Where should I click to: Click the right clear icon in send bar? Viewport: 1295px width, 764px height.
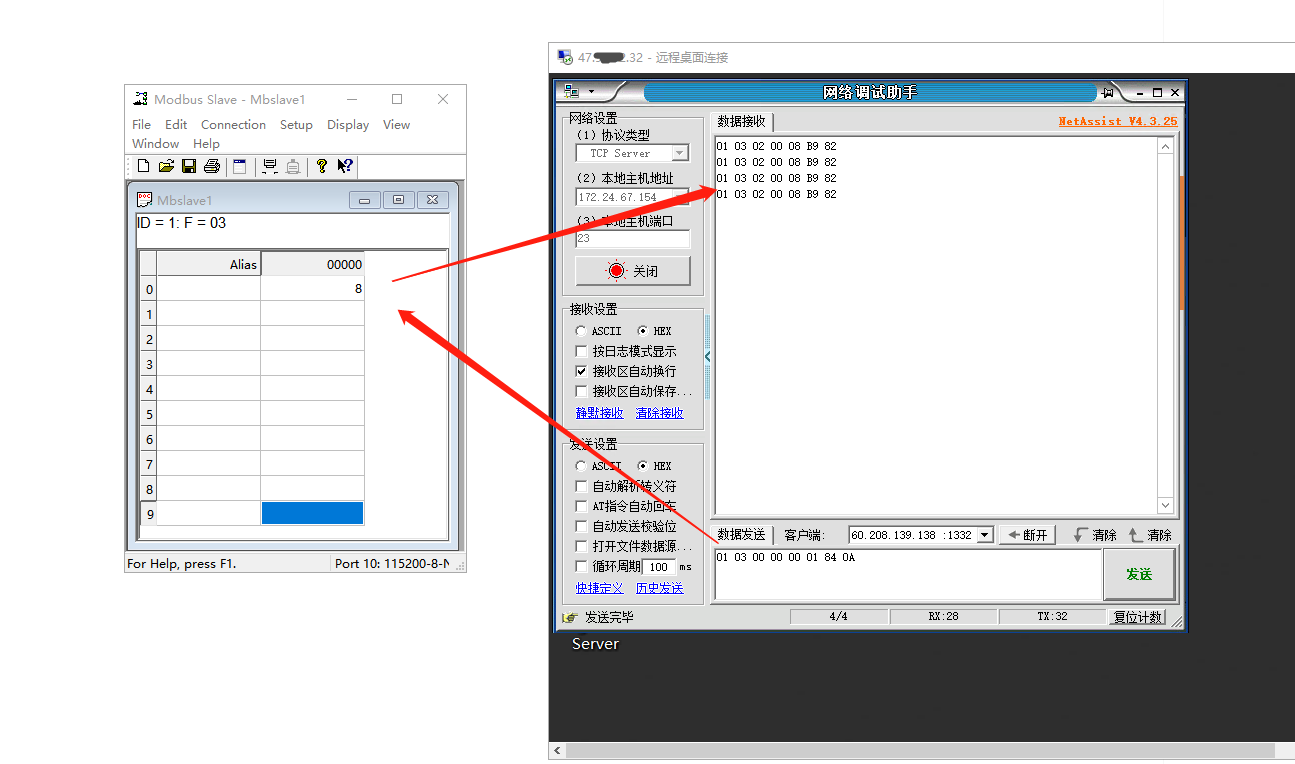1135,535
